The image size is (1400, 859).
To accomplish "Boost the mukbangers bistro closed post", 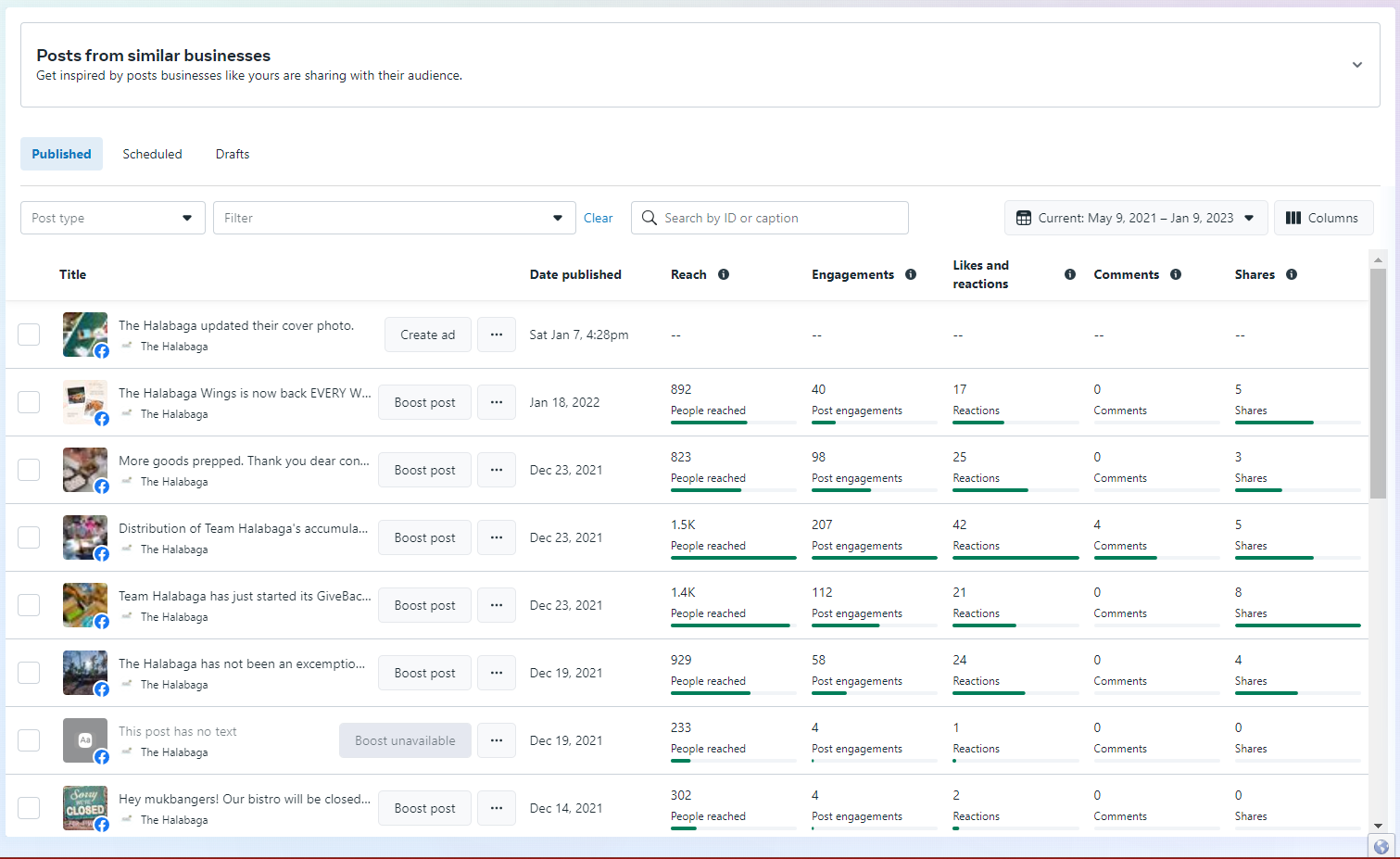I will point(424,808).
